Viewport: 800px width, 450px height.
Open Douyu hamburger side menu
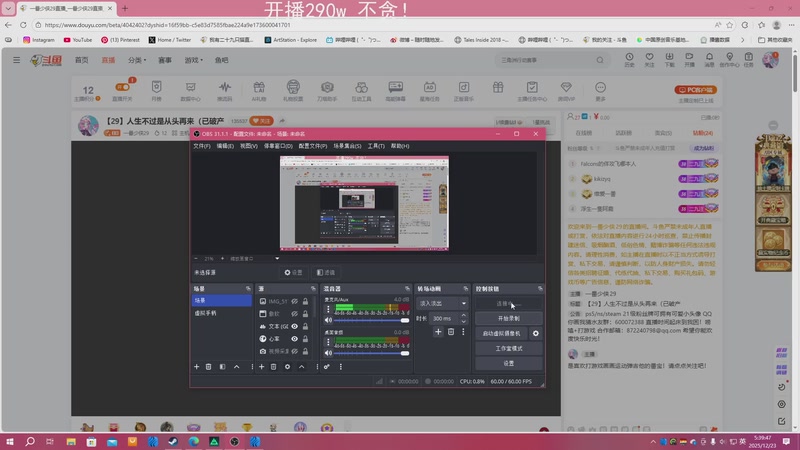click(x=16, y=60)
